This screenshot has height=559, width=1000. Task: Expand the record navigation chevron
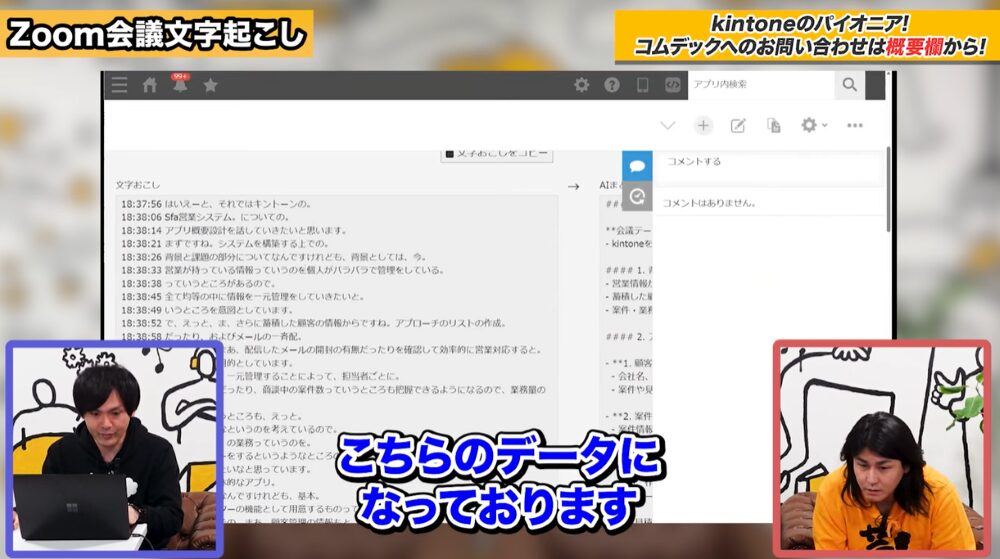click(x=668, y=126)
